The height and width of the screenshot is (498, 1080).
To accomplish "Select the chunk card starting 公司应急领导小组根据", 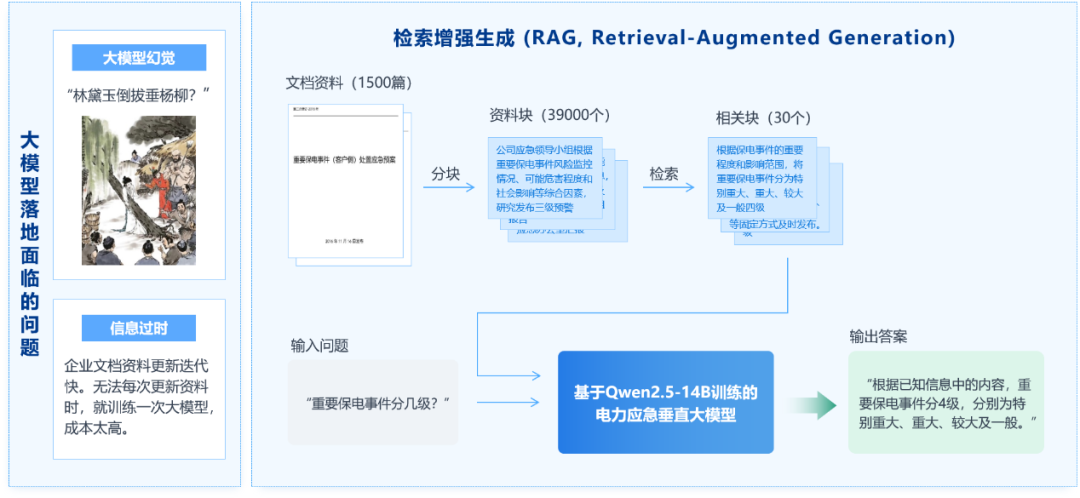I will coord(547,178).
